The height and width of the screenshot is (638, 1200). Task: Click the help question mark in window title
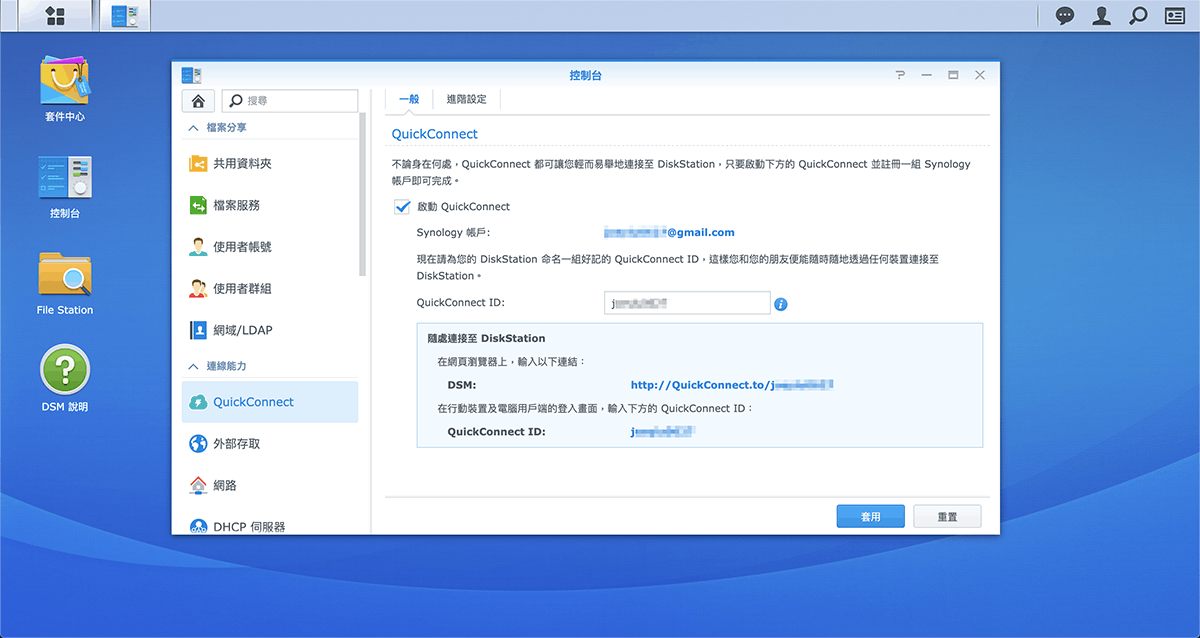[900, 75]
